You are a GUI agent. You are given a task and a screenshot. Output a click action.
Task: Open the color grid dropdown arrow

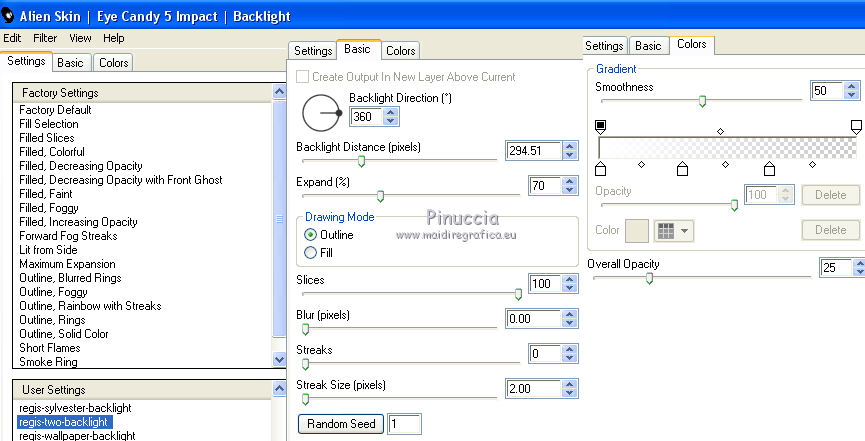click(x=685, y=231)
